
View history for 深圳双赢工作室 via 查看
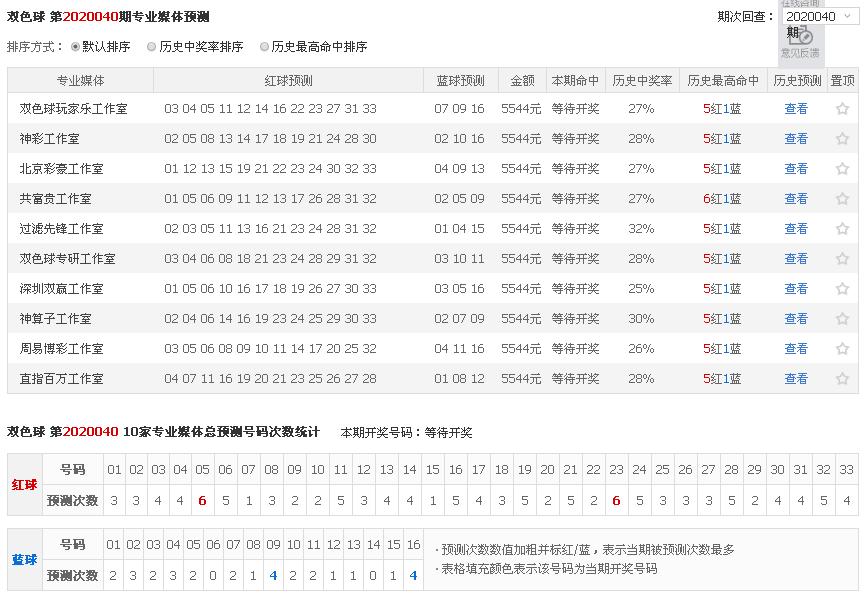pyautogui.click(x=796, y=289)
